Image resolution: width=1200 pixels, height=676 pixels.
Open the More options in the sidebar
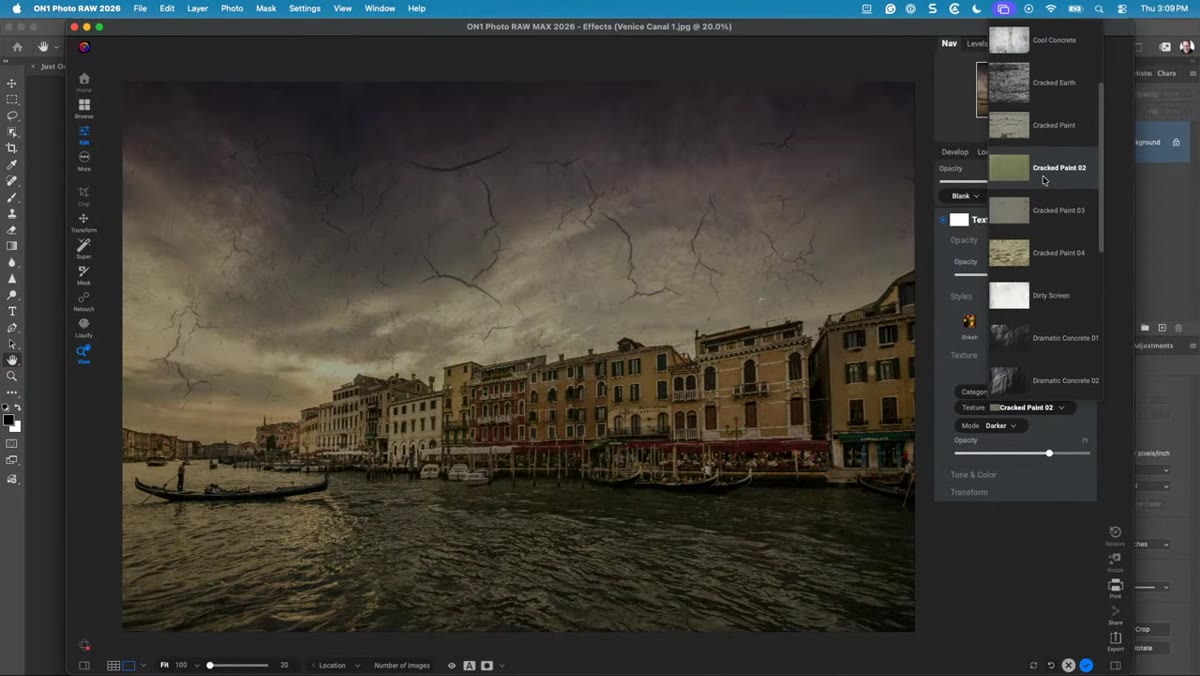tap(84, 161)
